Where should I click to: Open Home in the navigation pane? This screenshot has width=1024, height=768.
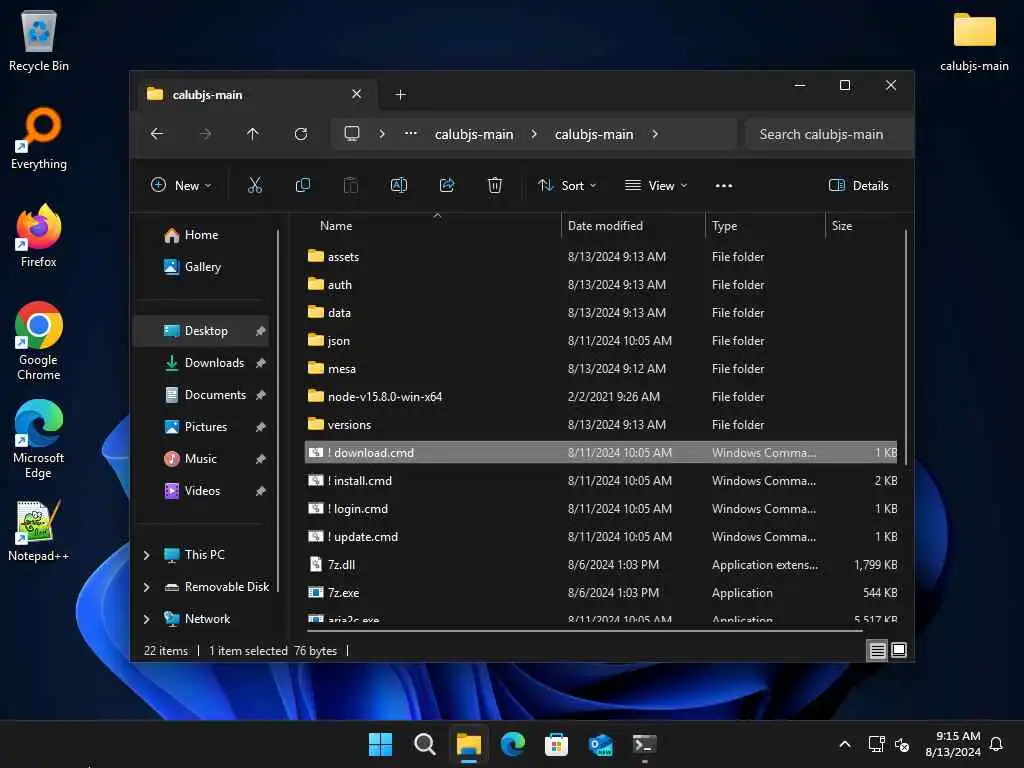pos(201,235)
